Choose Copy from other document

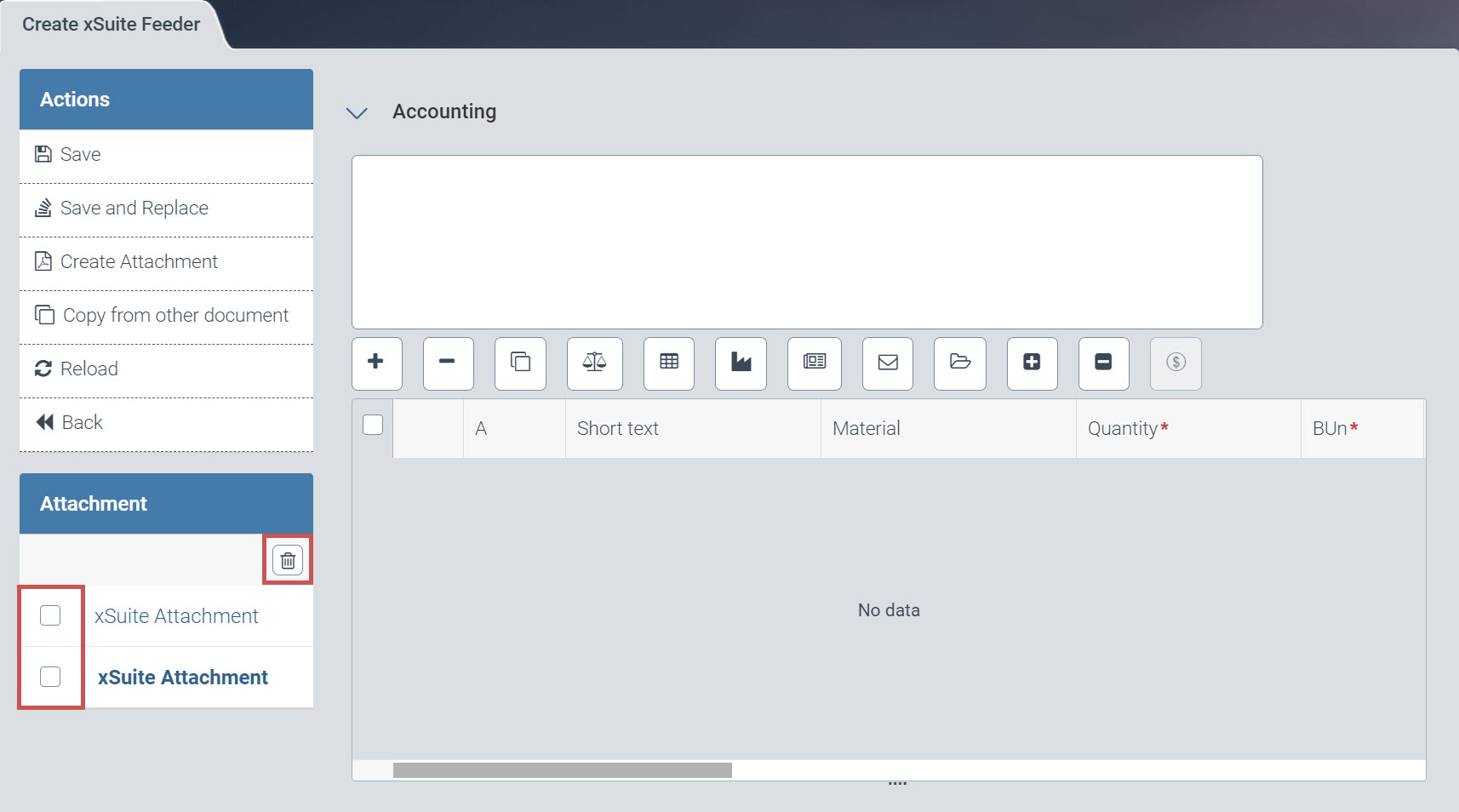pos(175,316)
